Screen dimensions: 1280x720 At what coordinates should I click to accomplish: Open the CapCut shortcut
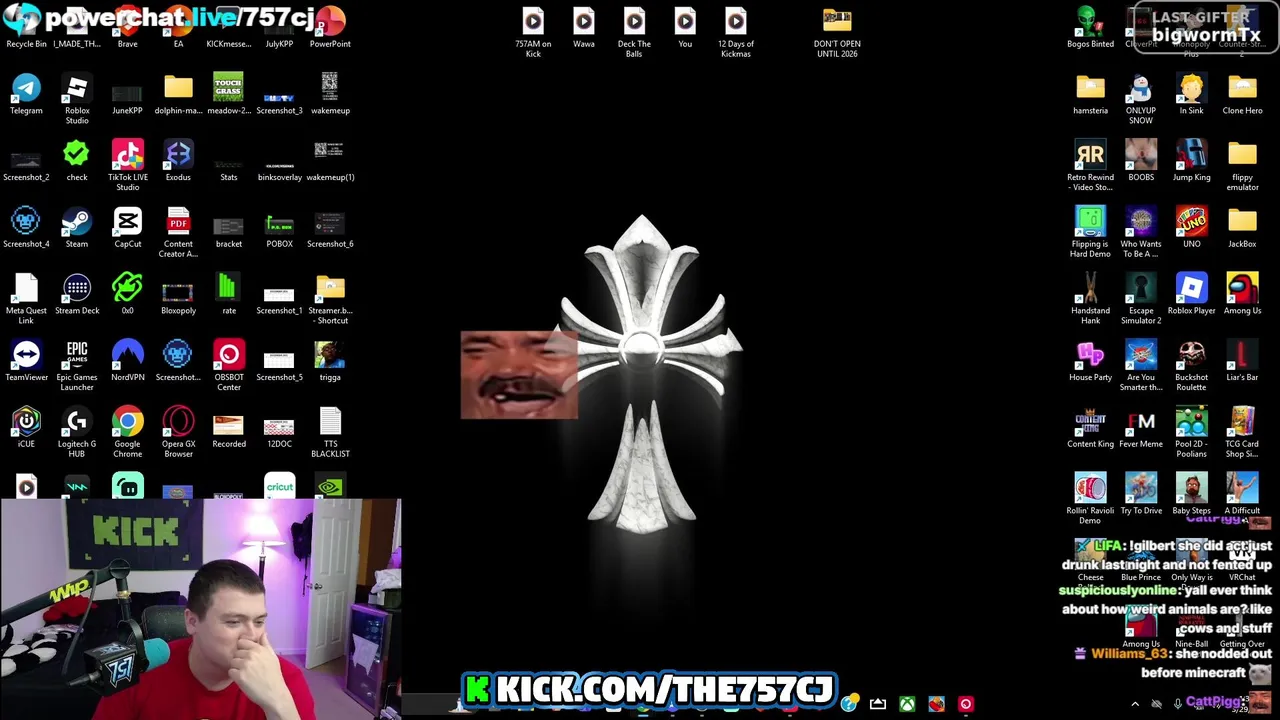127,228
